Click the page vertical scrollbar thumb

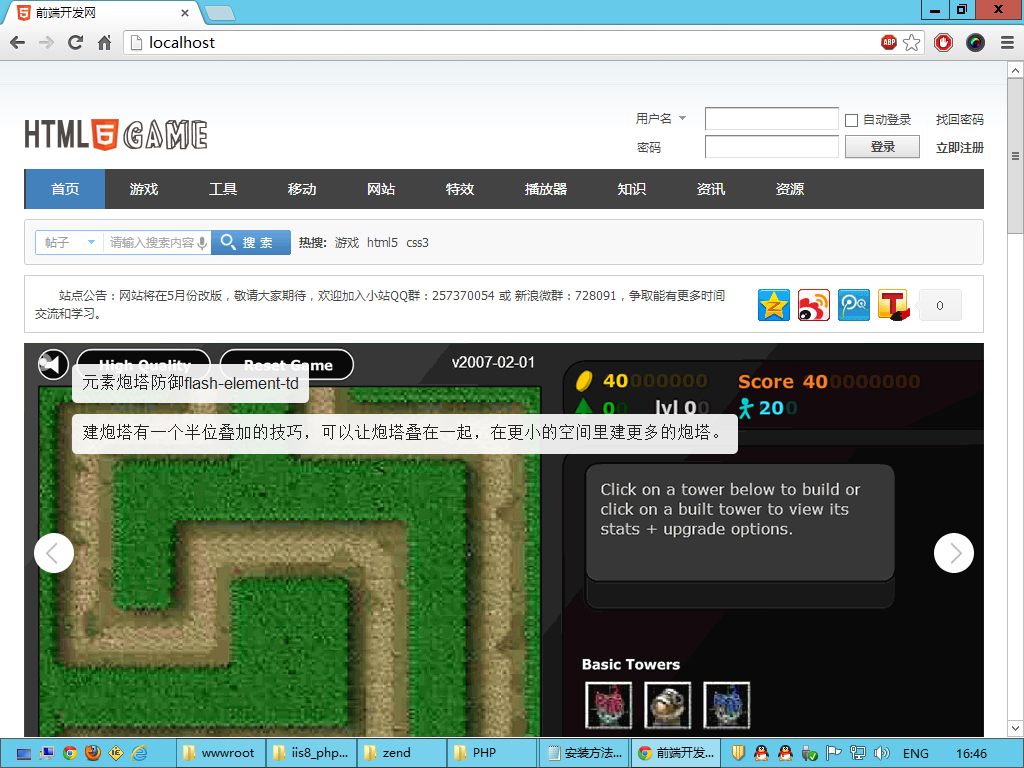[1015, 156]
